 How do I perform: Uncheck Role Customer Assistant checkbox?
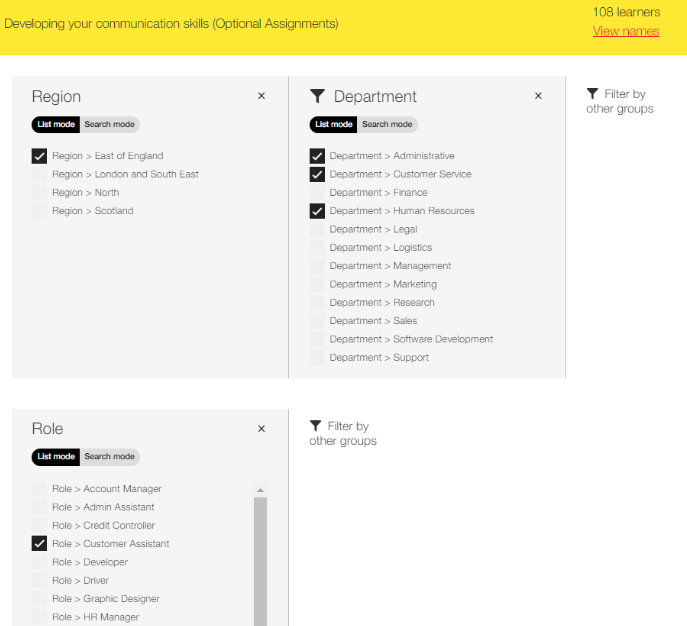(39, 544)
